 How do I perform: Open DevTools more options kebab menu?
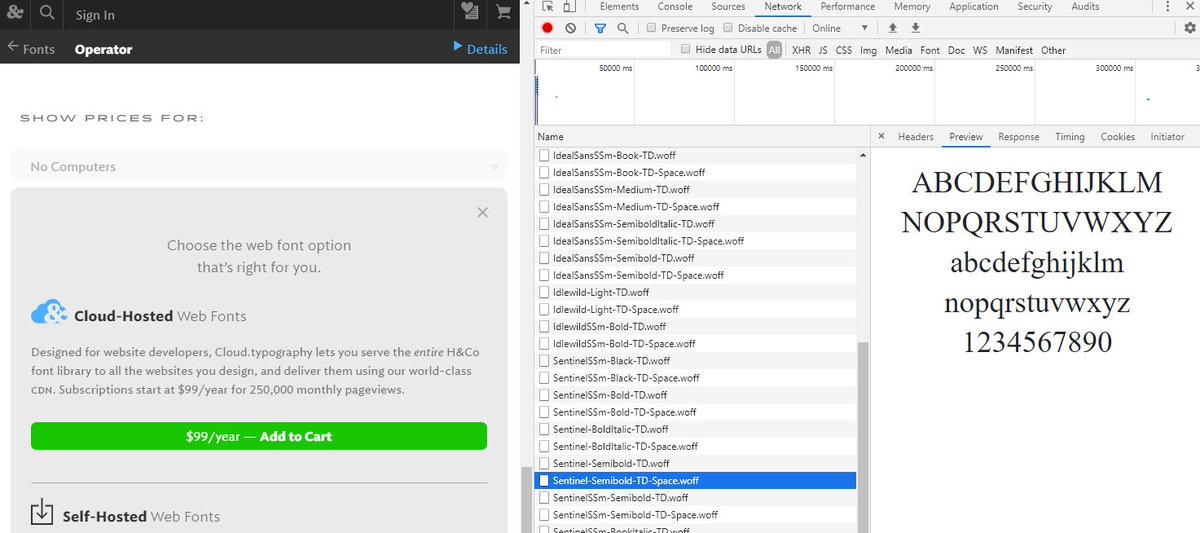click(1167, 7)
